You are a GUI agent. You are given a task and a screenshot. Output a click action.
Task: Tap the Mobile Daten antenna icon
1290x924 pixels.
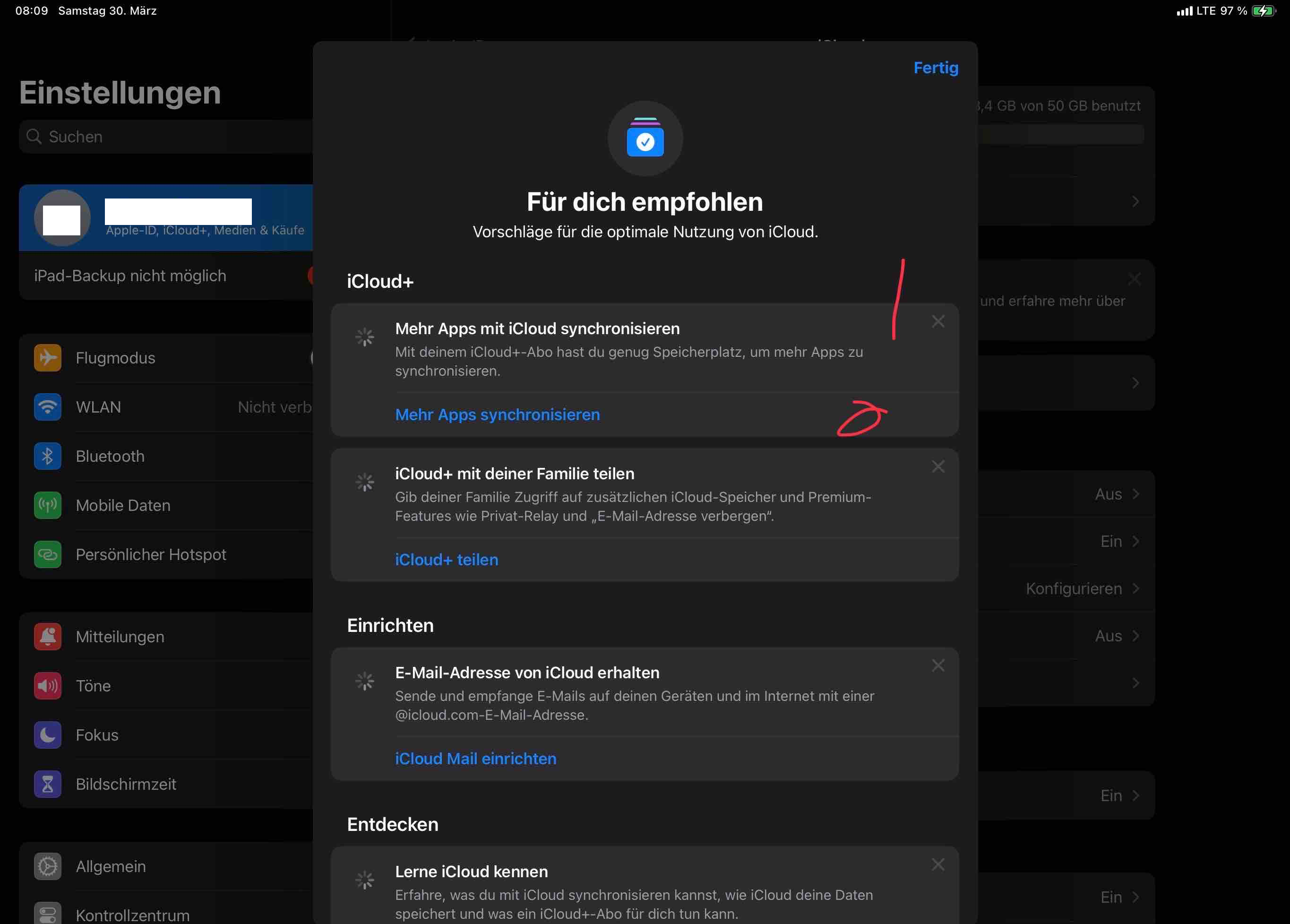[48, 505]
